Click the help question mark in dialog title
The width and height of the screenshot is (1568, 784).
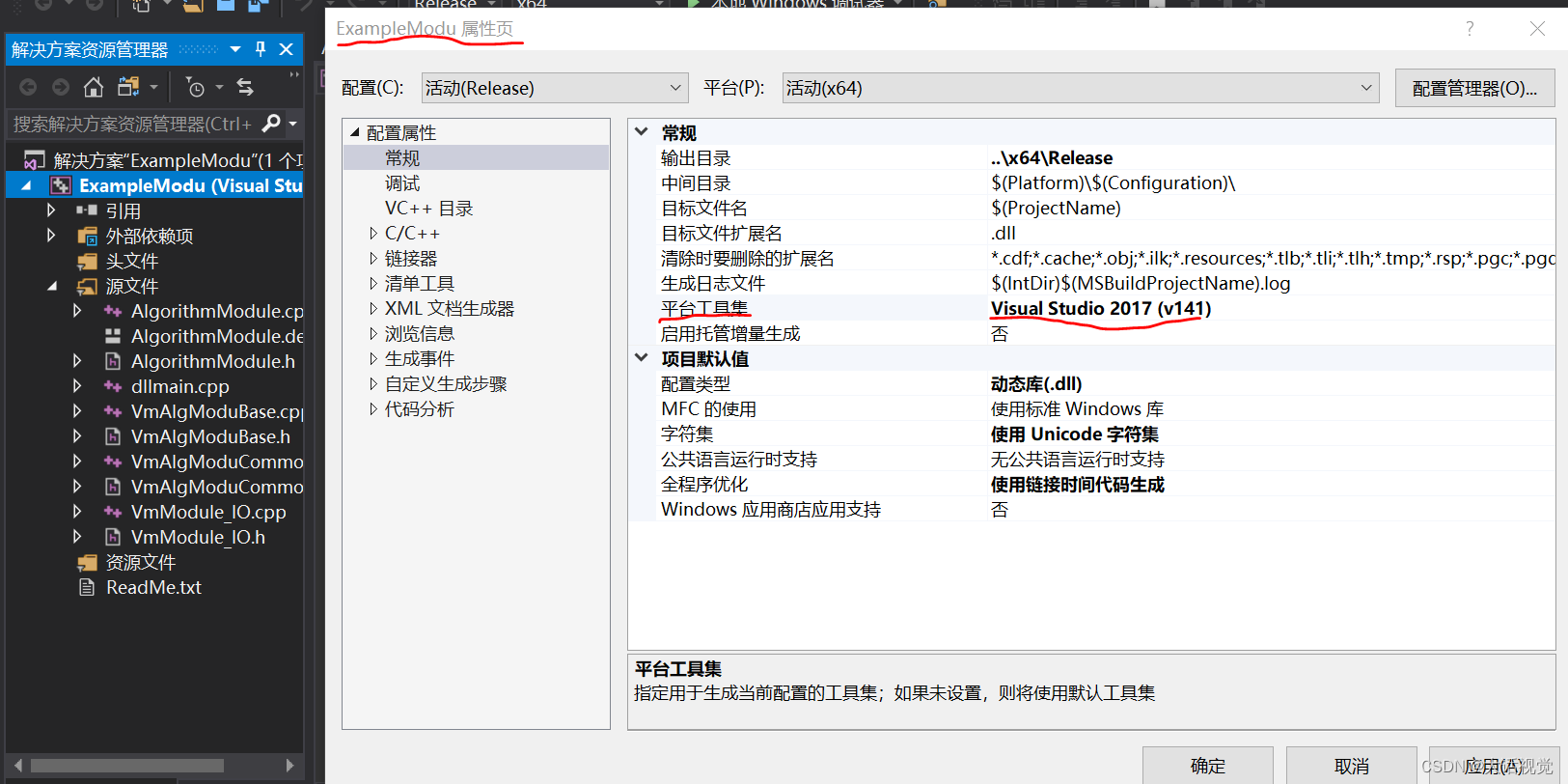1470,29
